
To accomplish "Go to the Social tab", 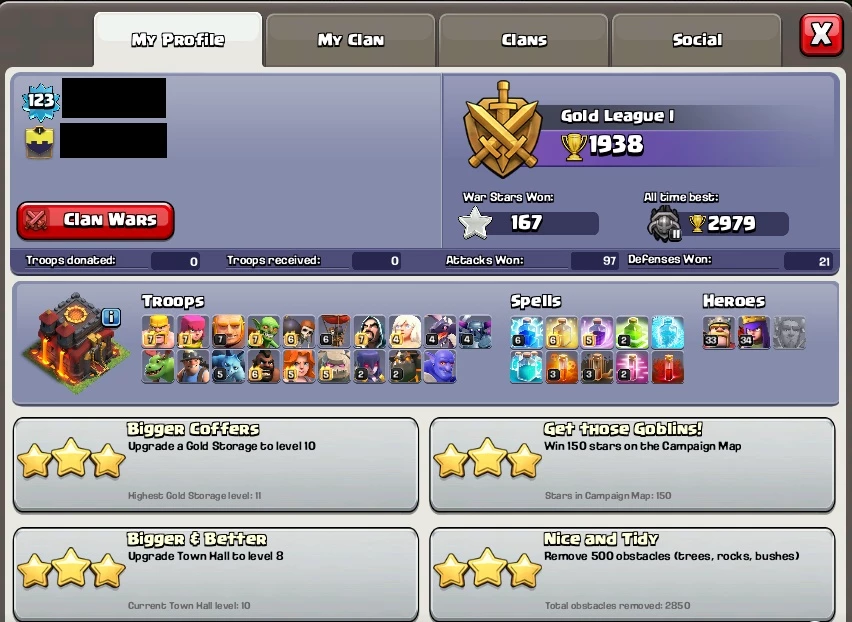I will (697, 40).
